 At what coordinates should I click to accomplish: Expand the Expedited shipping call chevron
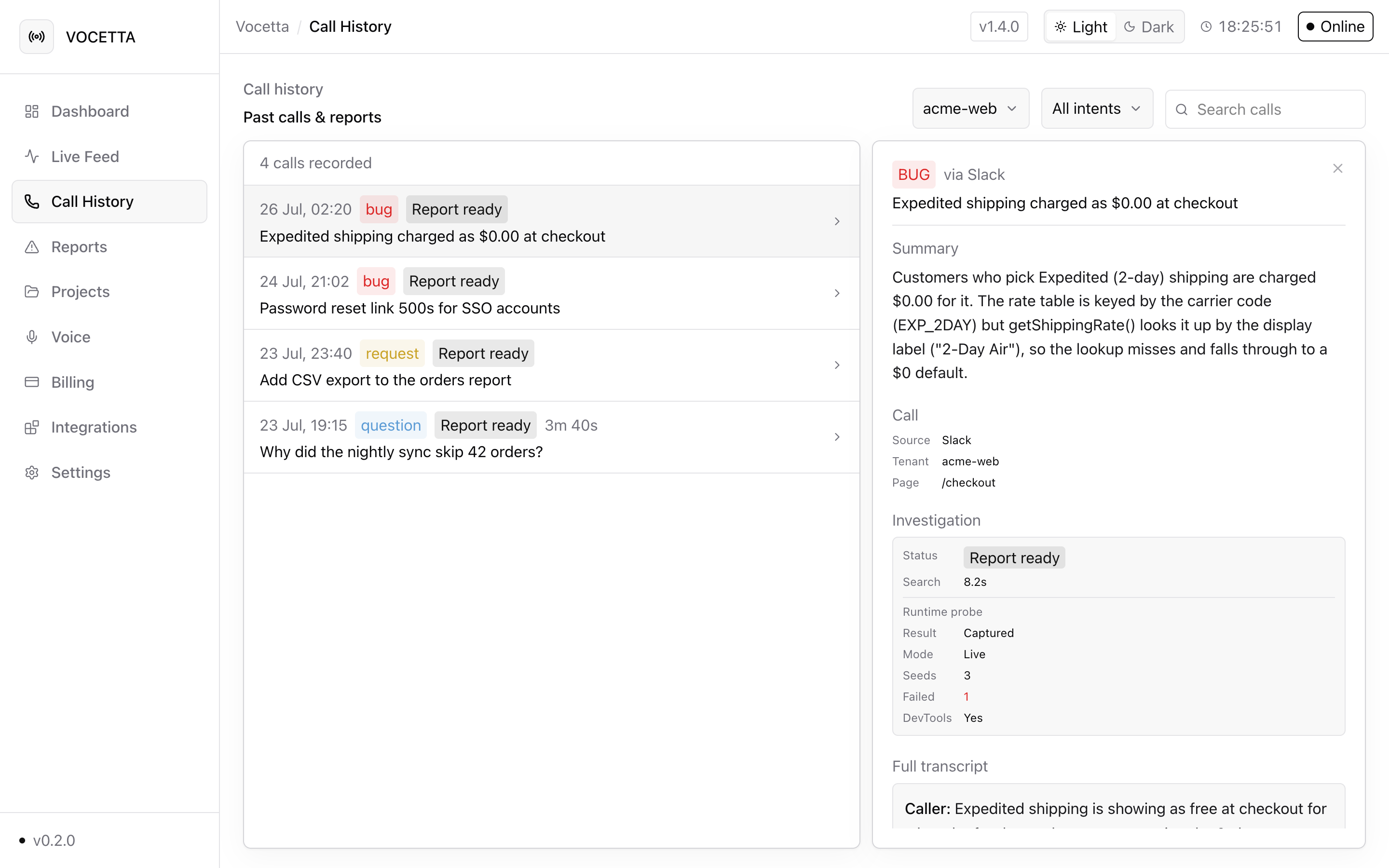click(837, 222)
